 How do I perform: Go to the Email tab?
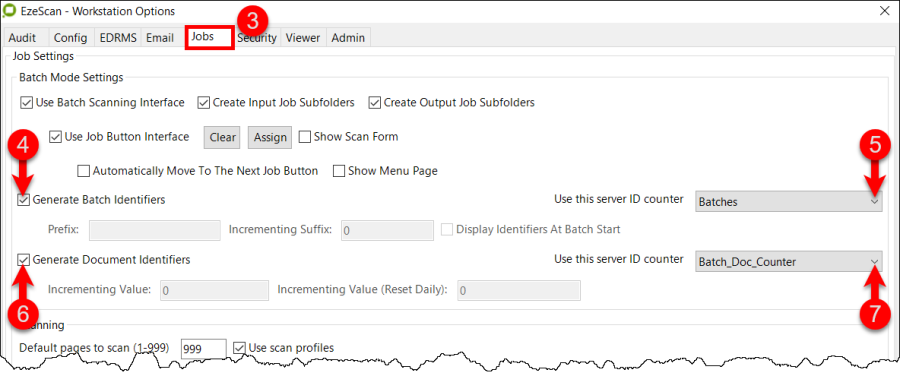[160, 38]
